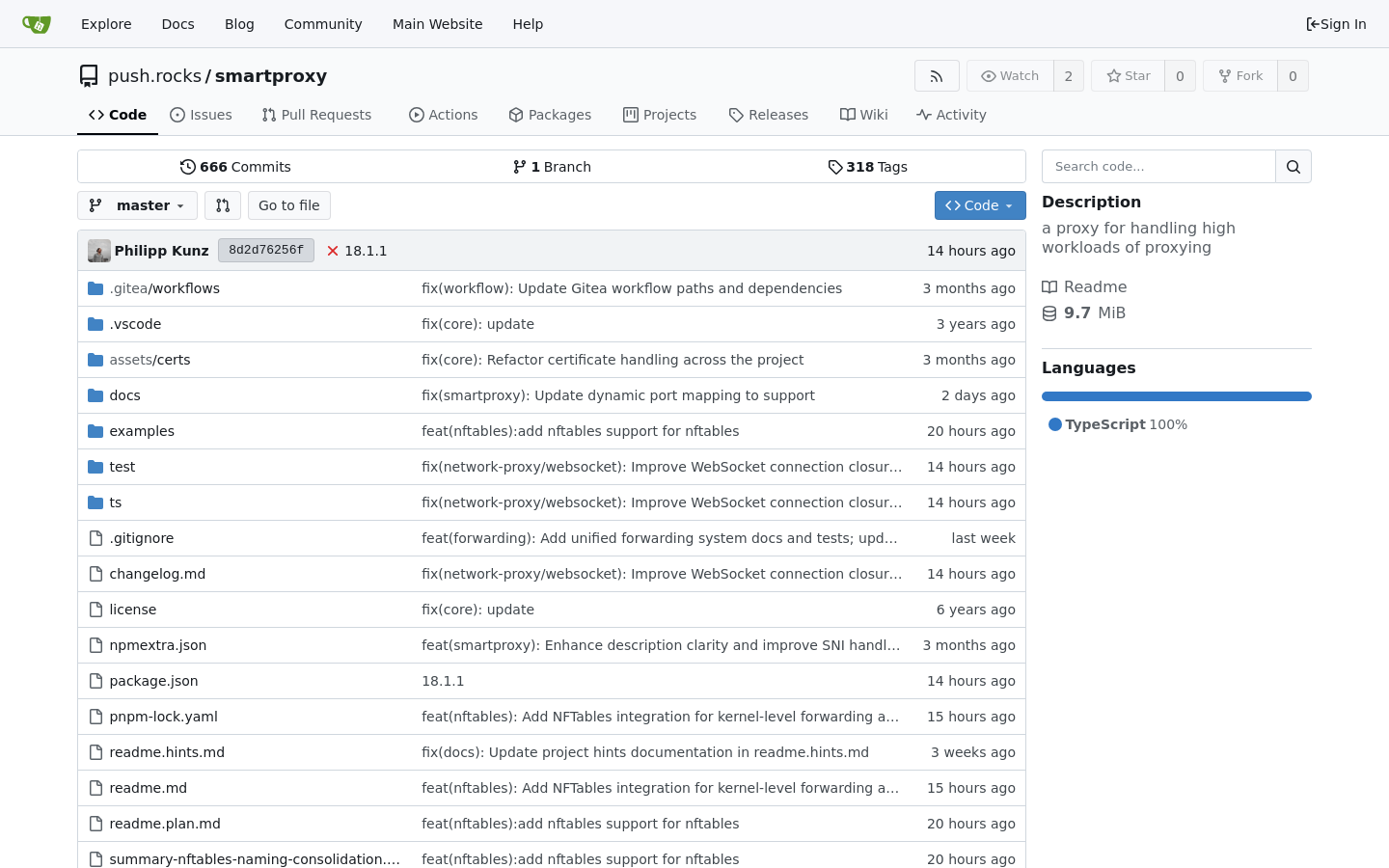Click the package.json file icon
The image size is (1389, 868).
point(95,681)
